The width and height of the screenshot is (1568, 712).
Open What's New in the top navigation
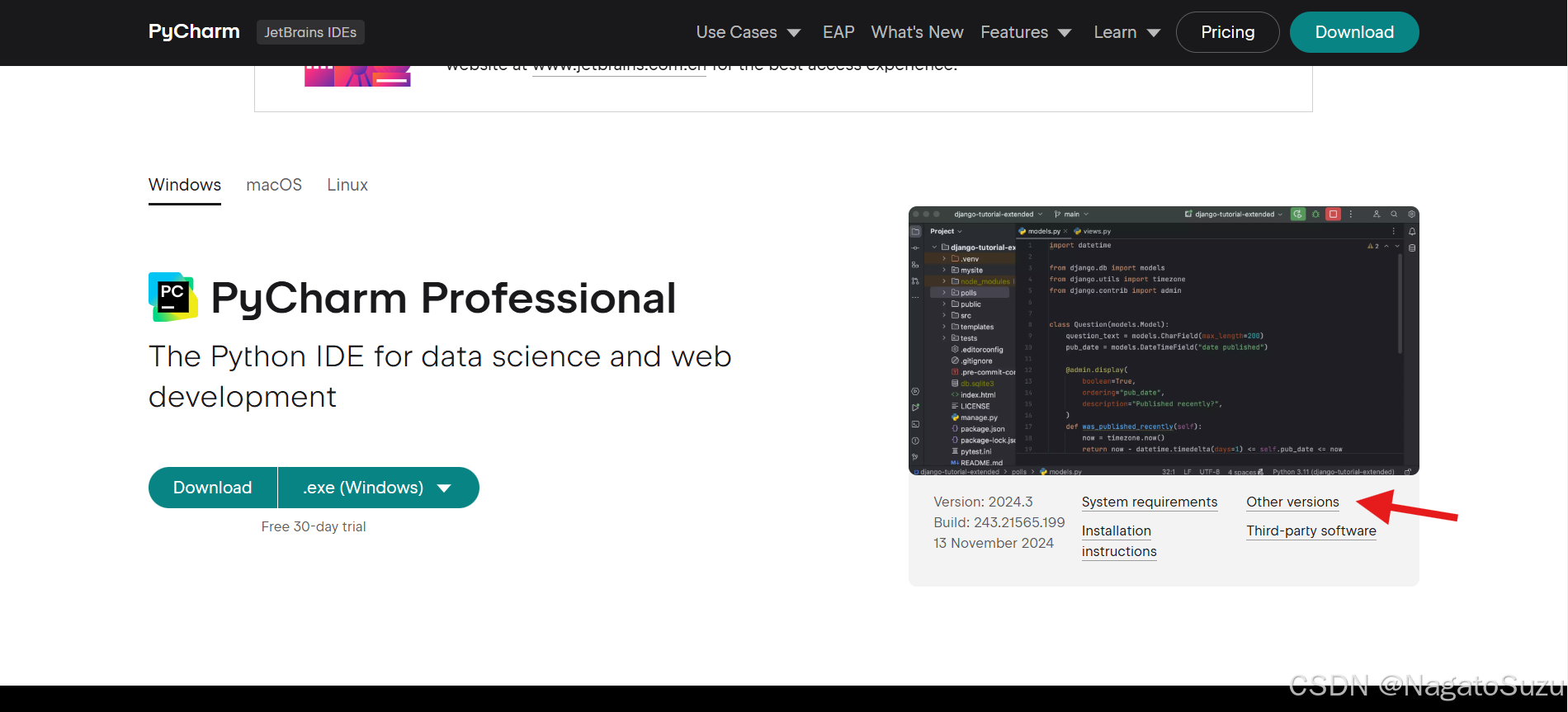pos(917,32)
